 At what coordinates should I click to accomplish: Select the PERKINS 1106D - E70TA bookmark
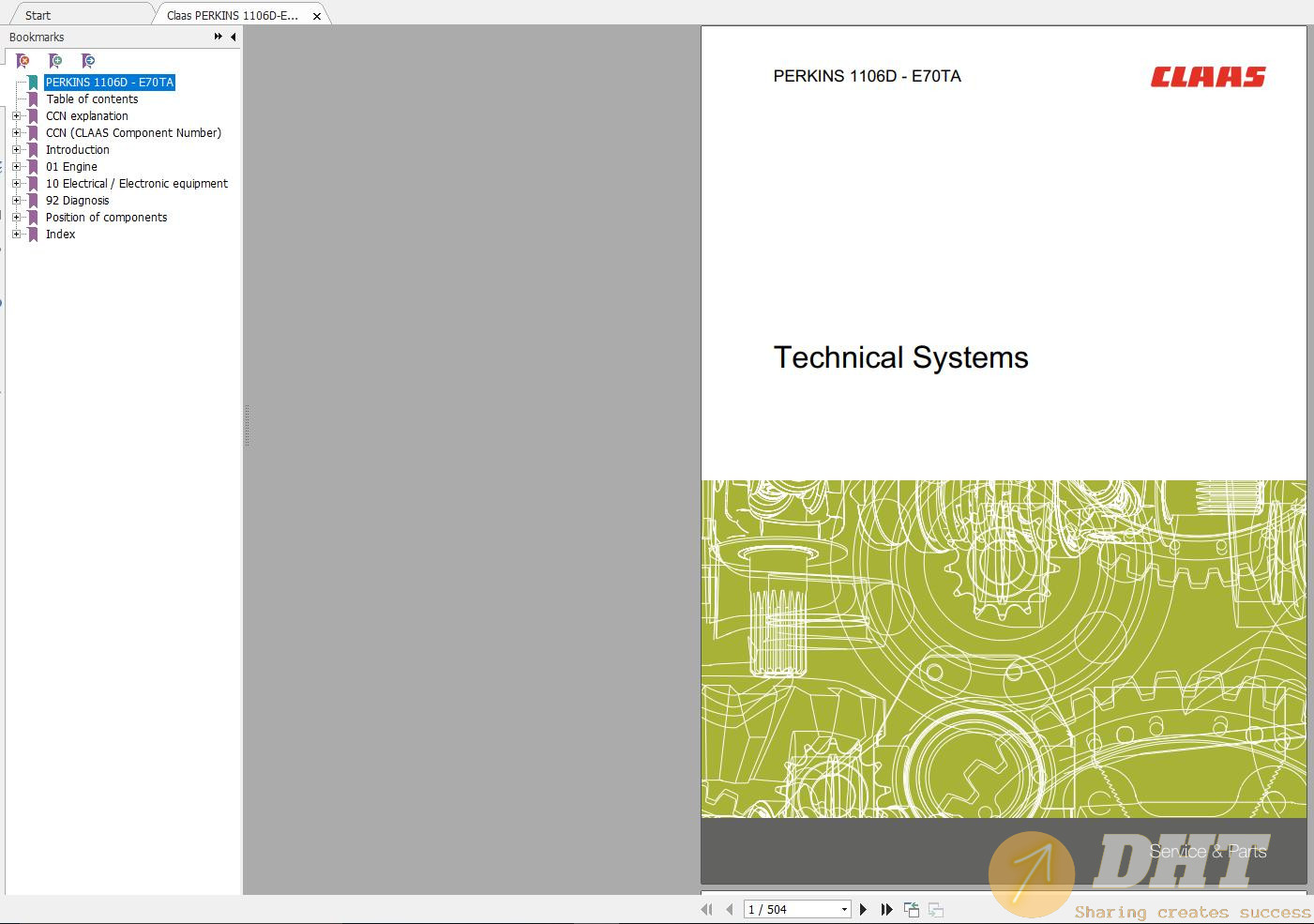(x=110, y=83)
